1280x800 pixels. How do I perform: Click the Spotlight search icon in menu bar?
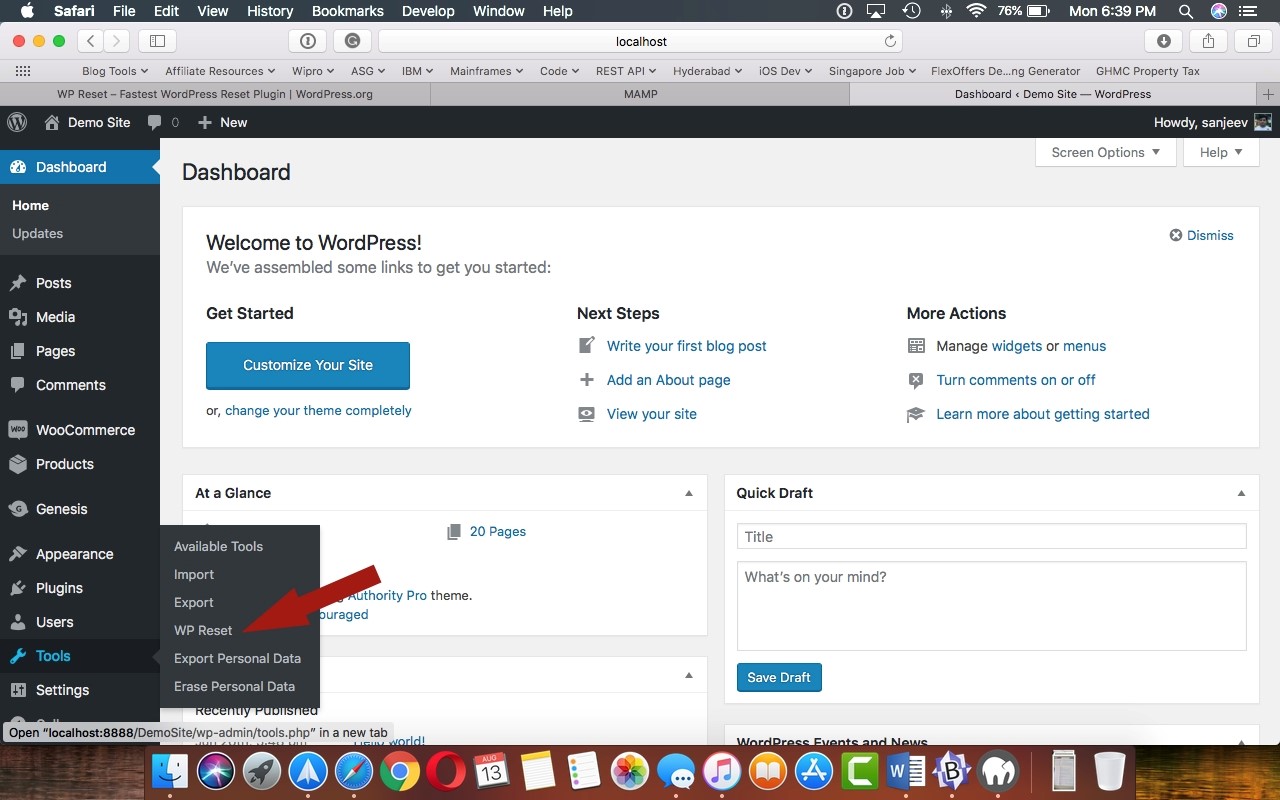click(1184, 11)
